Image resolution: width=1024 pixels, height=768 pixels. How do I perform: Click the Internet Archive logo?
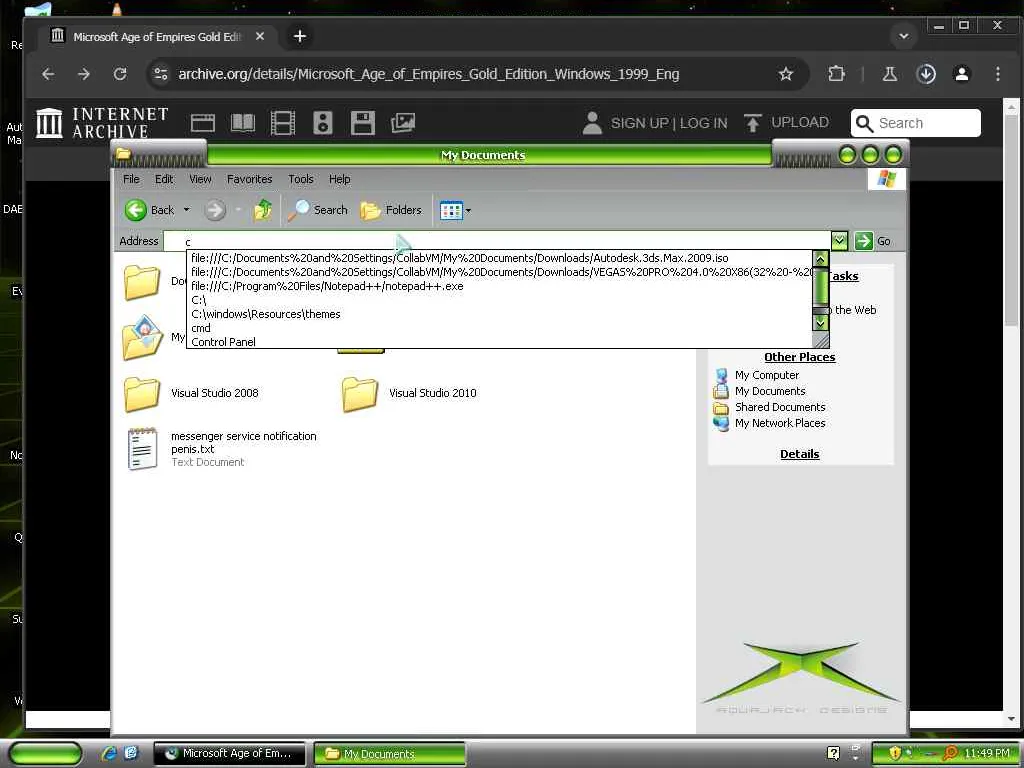tap(102, 123)
